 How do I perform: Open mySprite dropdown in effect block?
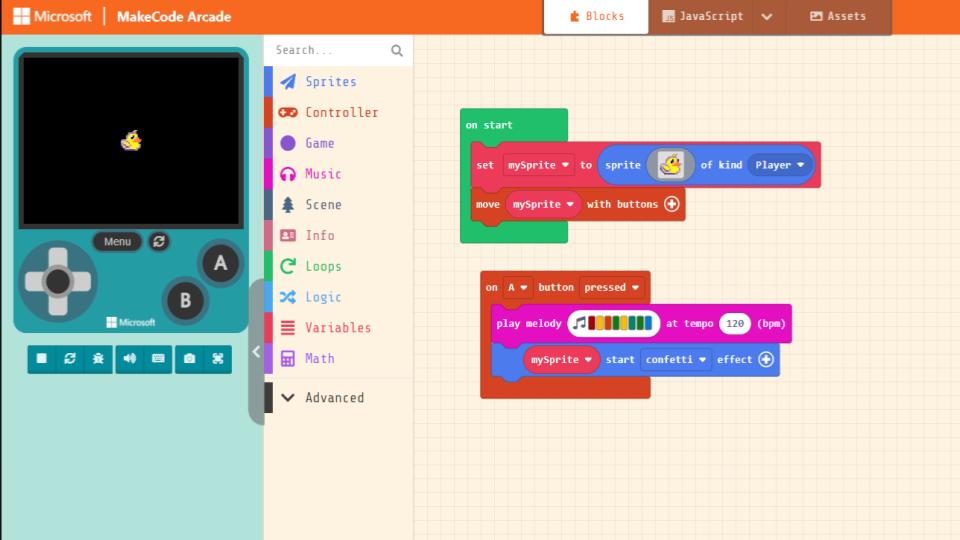point(561,359)
